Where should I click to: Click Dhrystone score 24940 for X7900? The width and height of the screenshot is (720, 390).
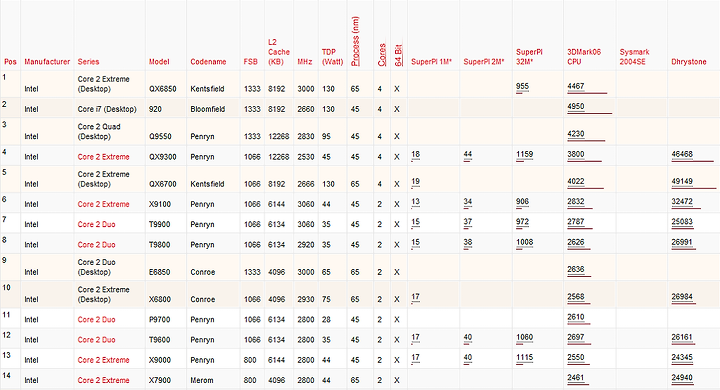tap(682, 377)
